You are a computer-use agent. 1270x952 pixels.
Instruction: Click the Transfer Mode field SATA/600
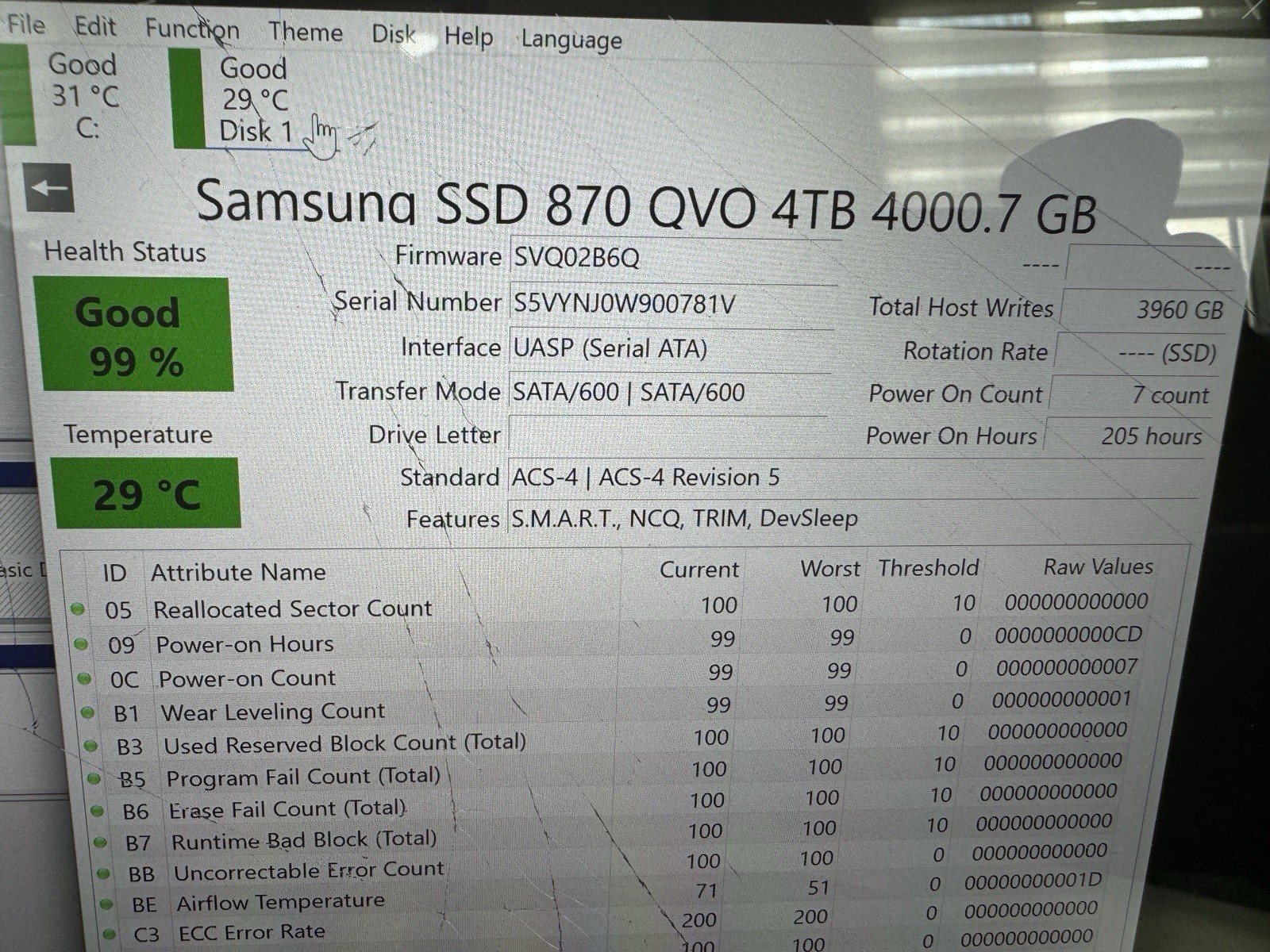[x=669, y=393]
